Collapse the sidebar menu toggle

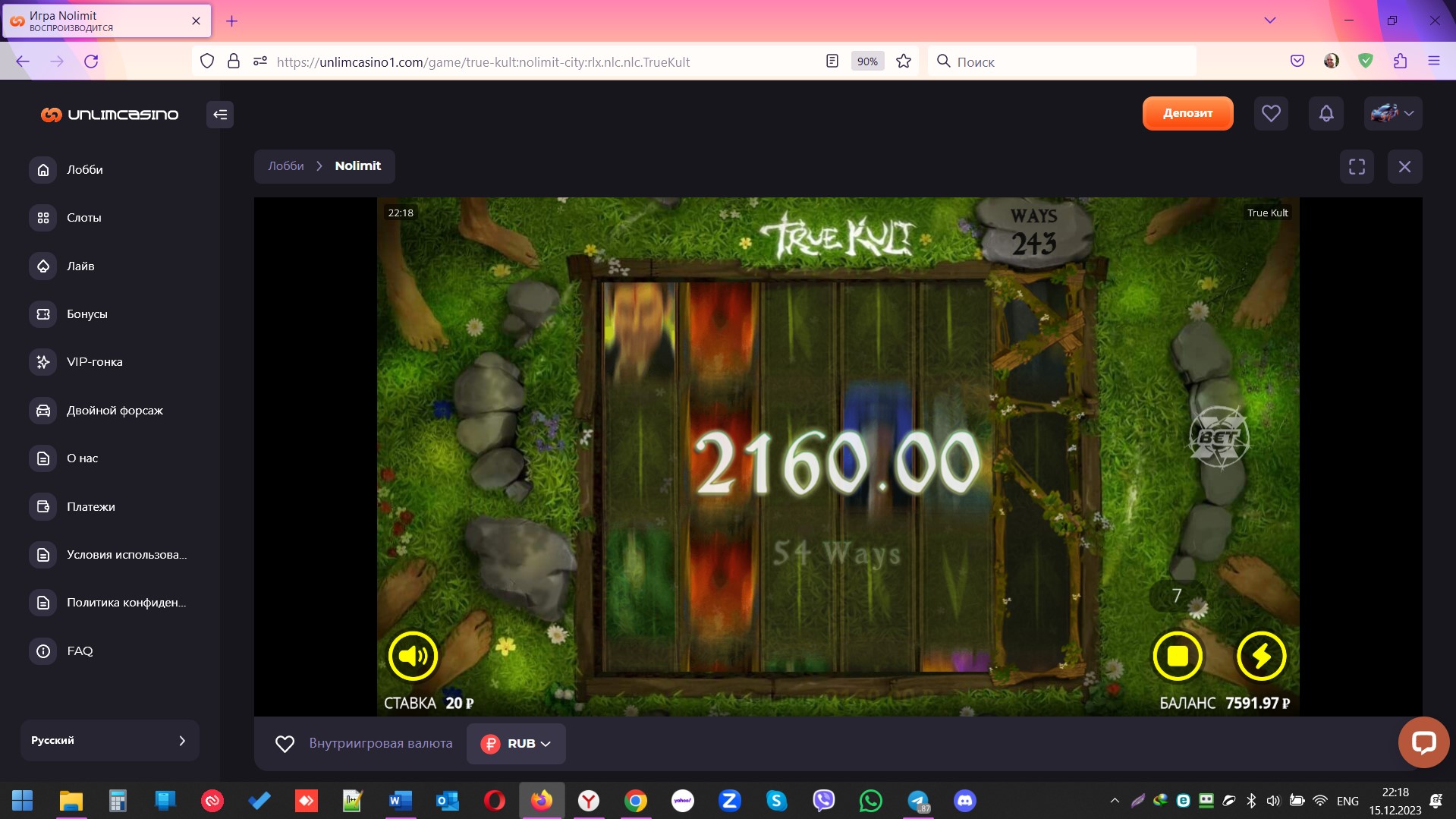[x=220, y=115]
